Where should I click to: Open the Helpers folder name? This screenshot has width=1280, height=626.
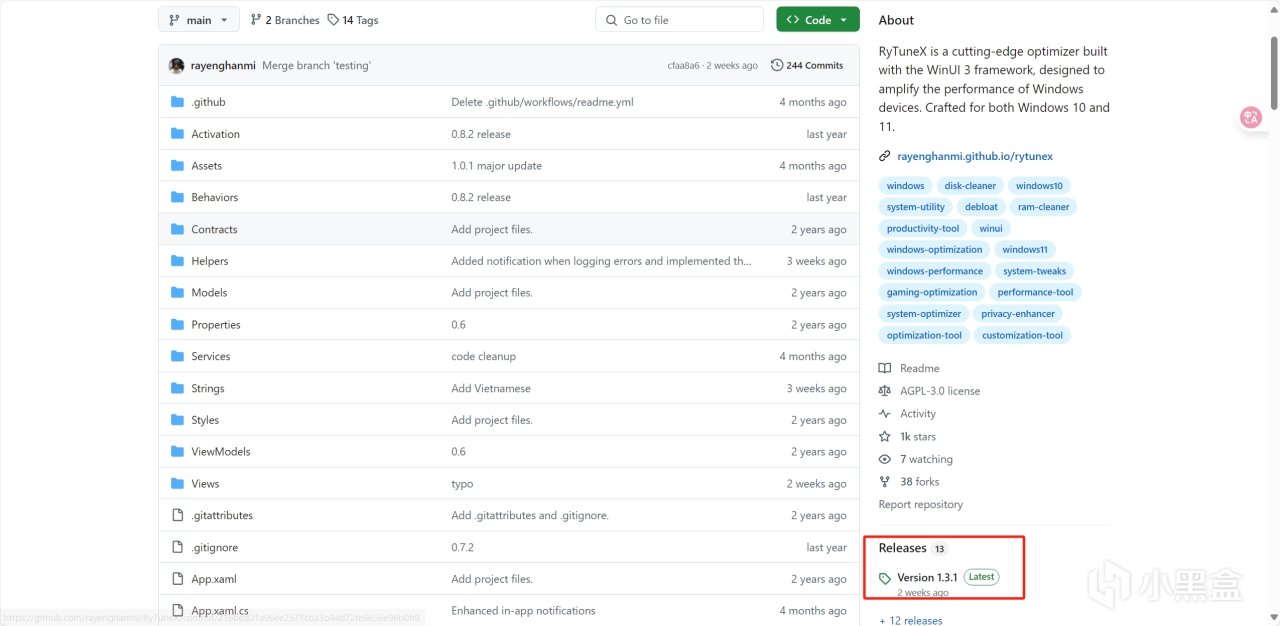tap(210, 261)
